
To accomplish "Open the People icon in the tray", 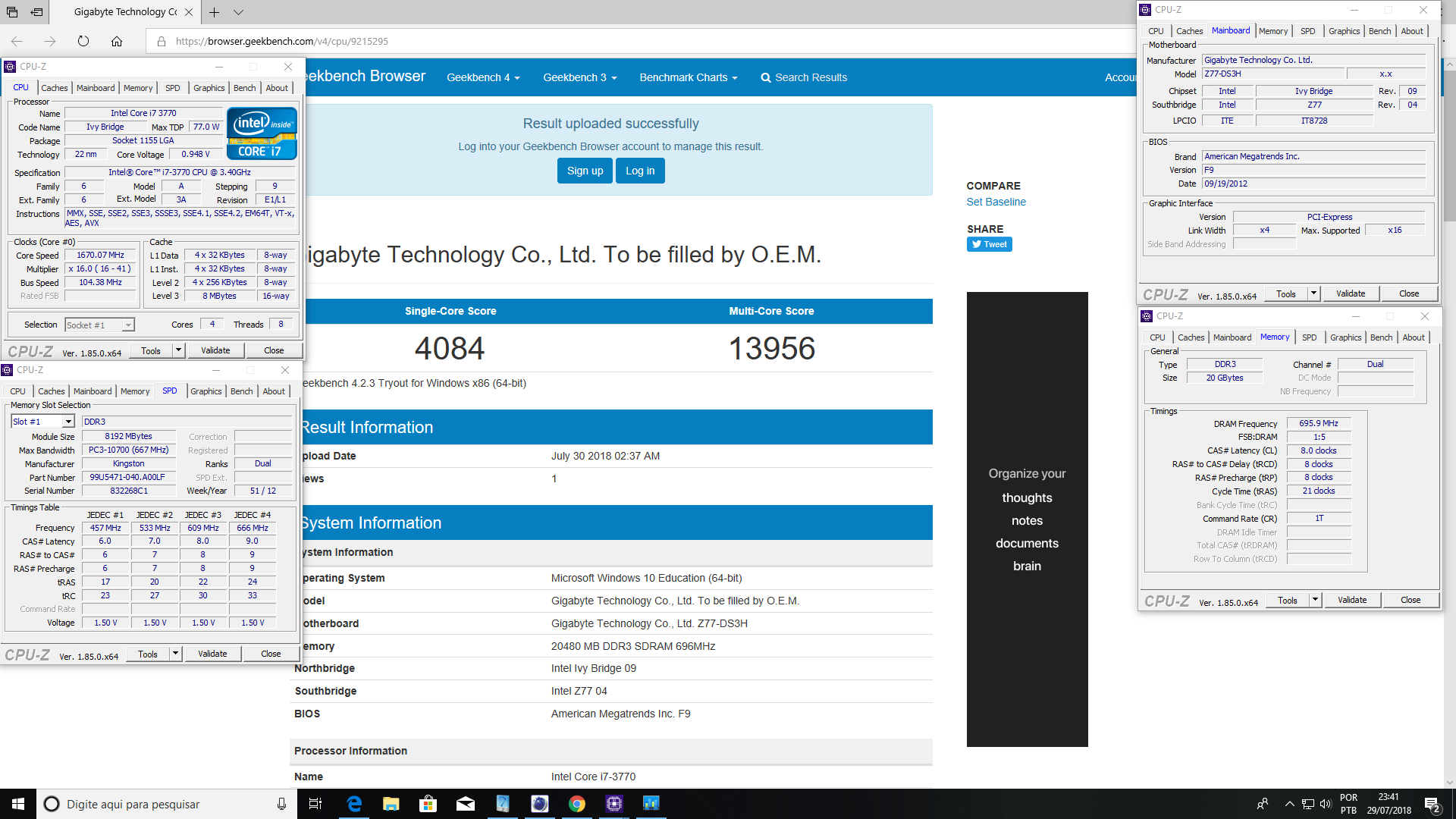I will (1263, 804).
